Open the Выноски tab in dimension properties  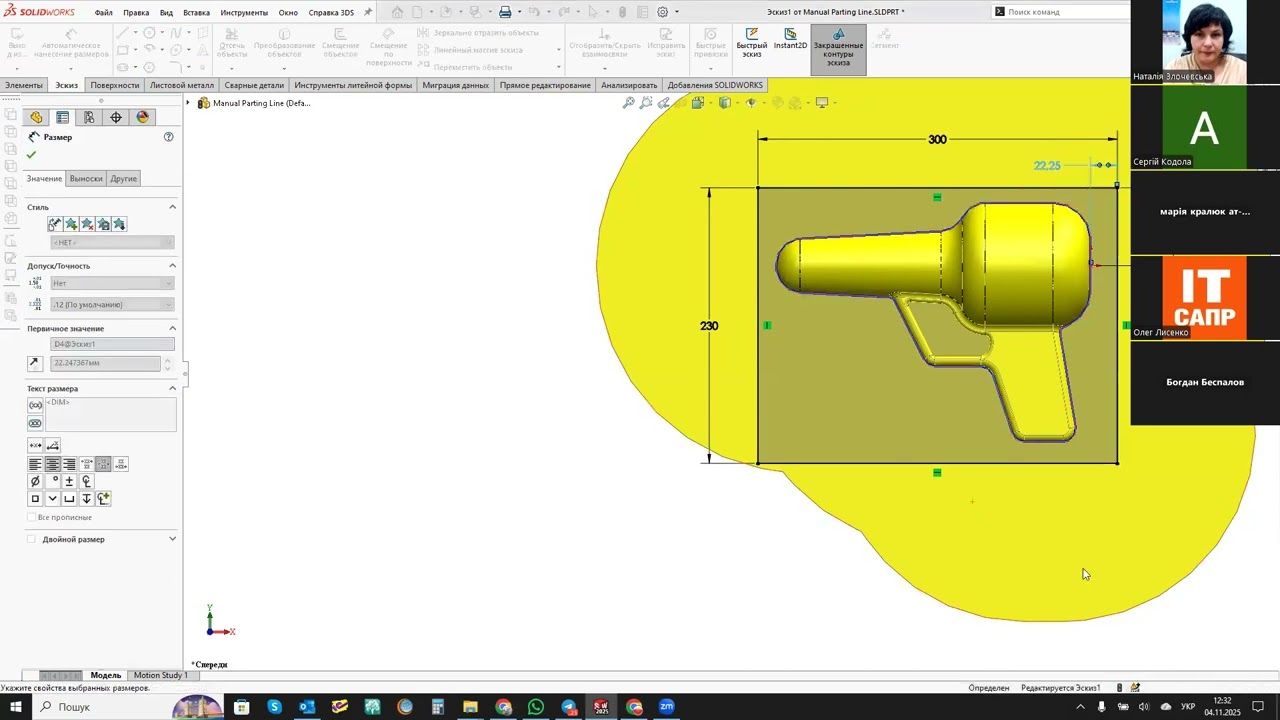(x=86, y=178)
